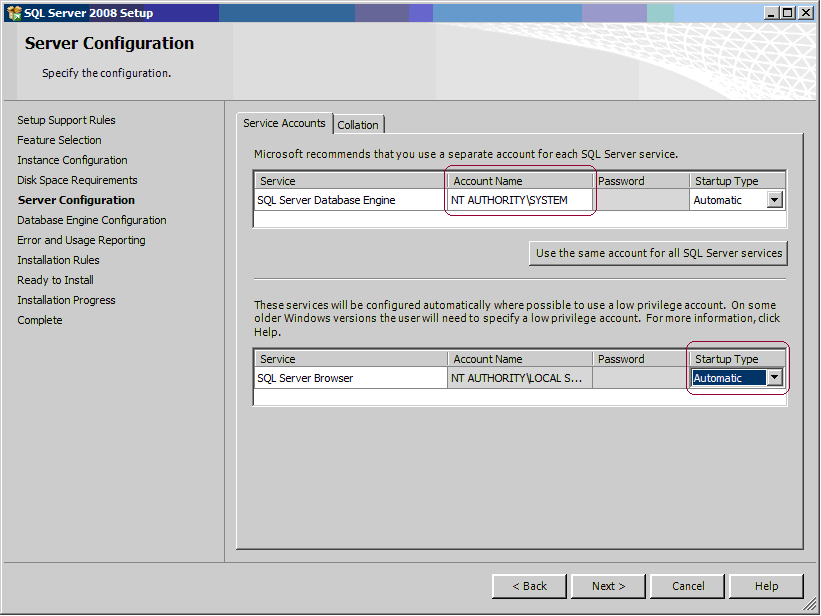The width and height of the screenshot is (821, 616).
Task: Cancel the SQL Server setup
Action: pos(687,586)
